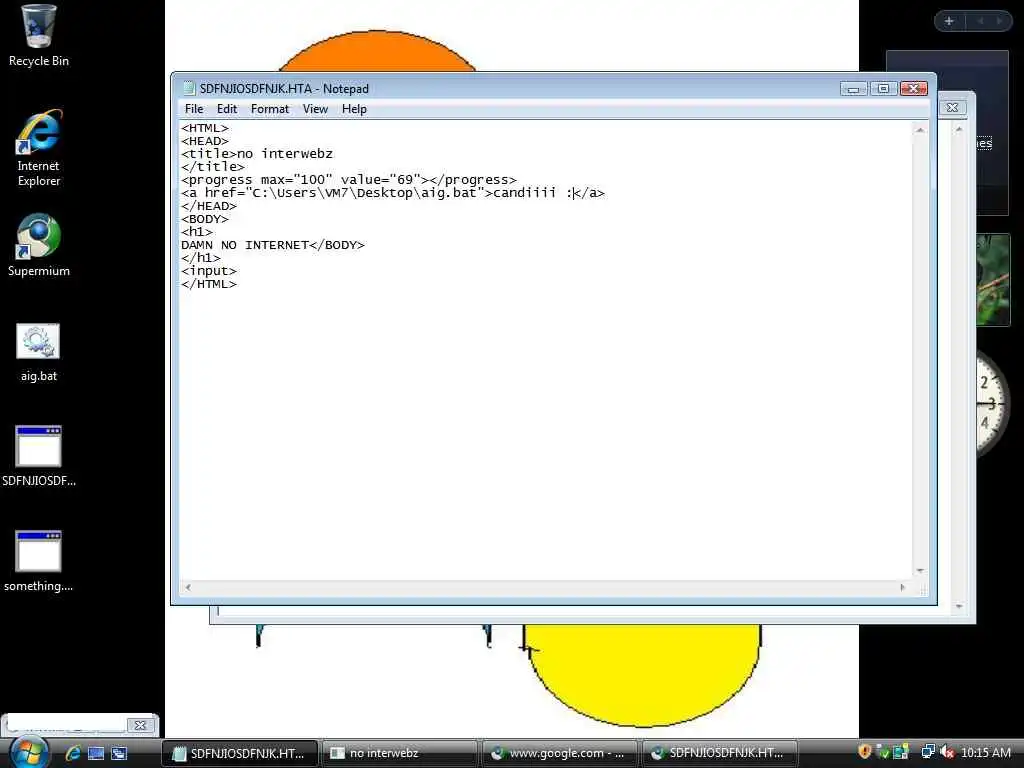The height and width of the screenshot is (768, 1024).
Task: Open the Format menu in Notepad
Action: 270,109
